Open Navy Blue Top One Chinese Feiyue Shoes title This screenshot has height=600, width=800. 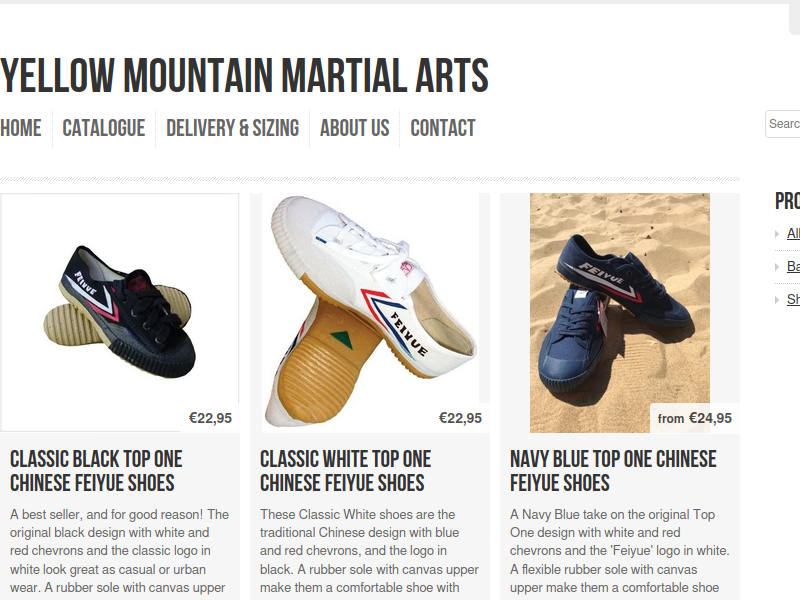pyautogui.click(x=613, y=471)
